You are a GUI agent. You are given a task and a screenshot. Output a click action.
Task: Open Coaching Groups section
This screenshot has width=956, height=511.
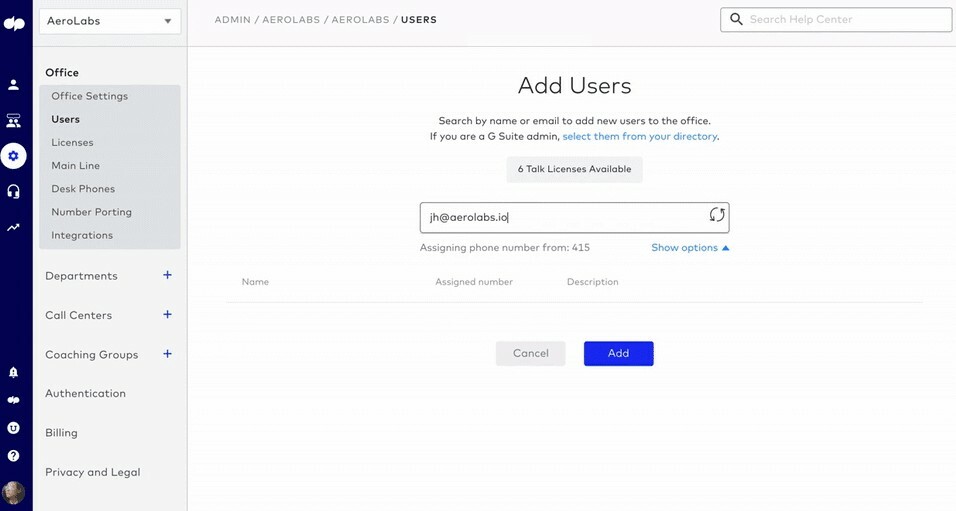click(91, 354)
